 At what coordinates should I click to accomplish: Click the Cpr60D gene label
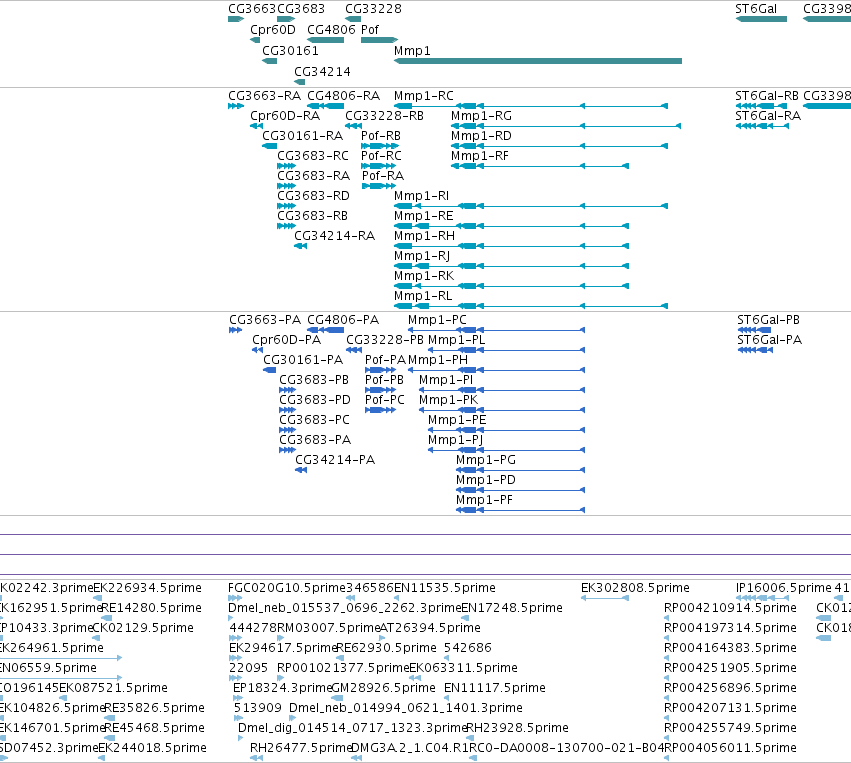(x=272, y=29)
